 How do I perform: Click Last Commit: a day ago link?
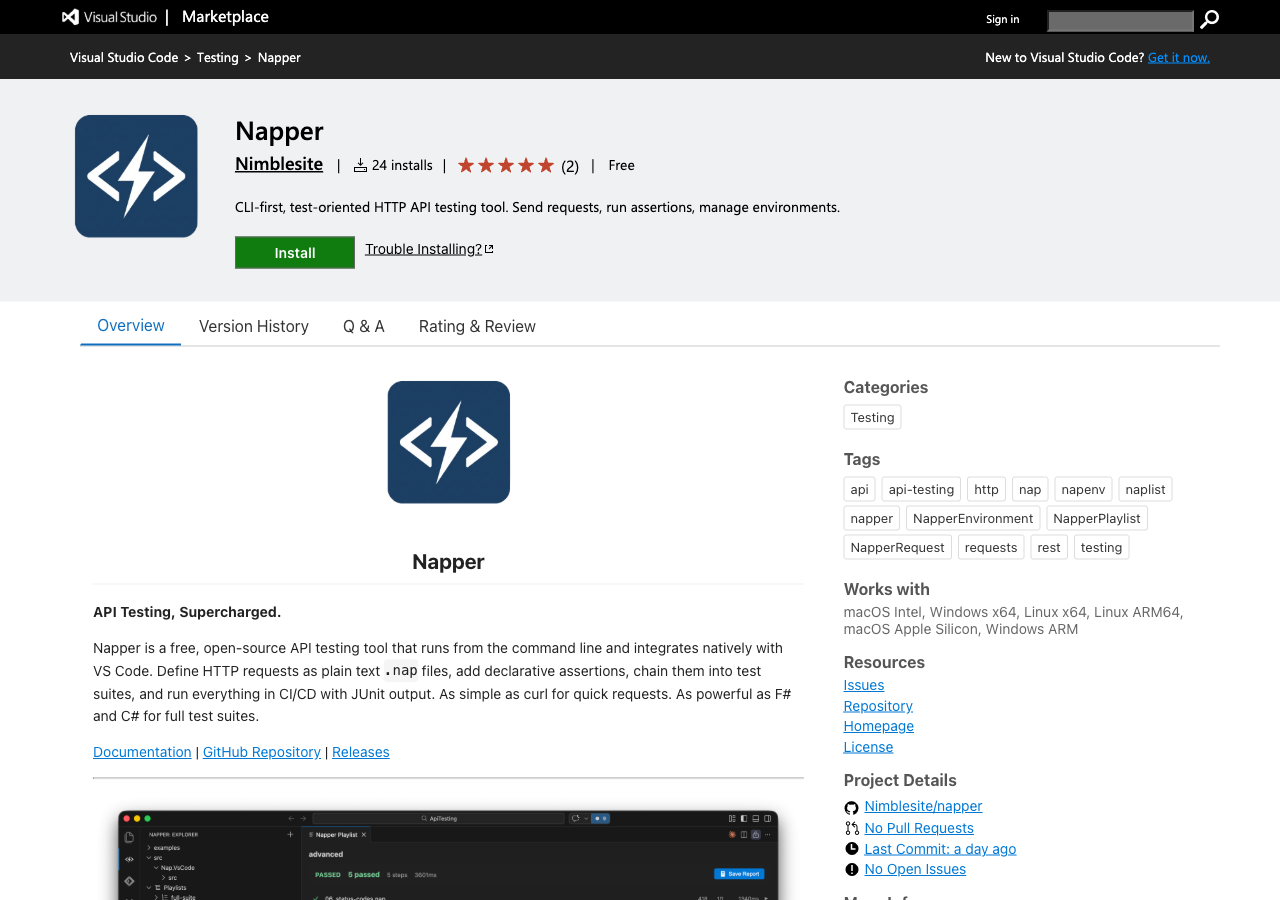[940, 849]
